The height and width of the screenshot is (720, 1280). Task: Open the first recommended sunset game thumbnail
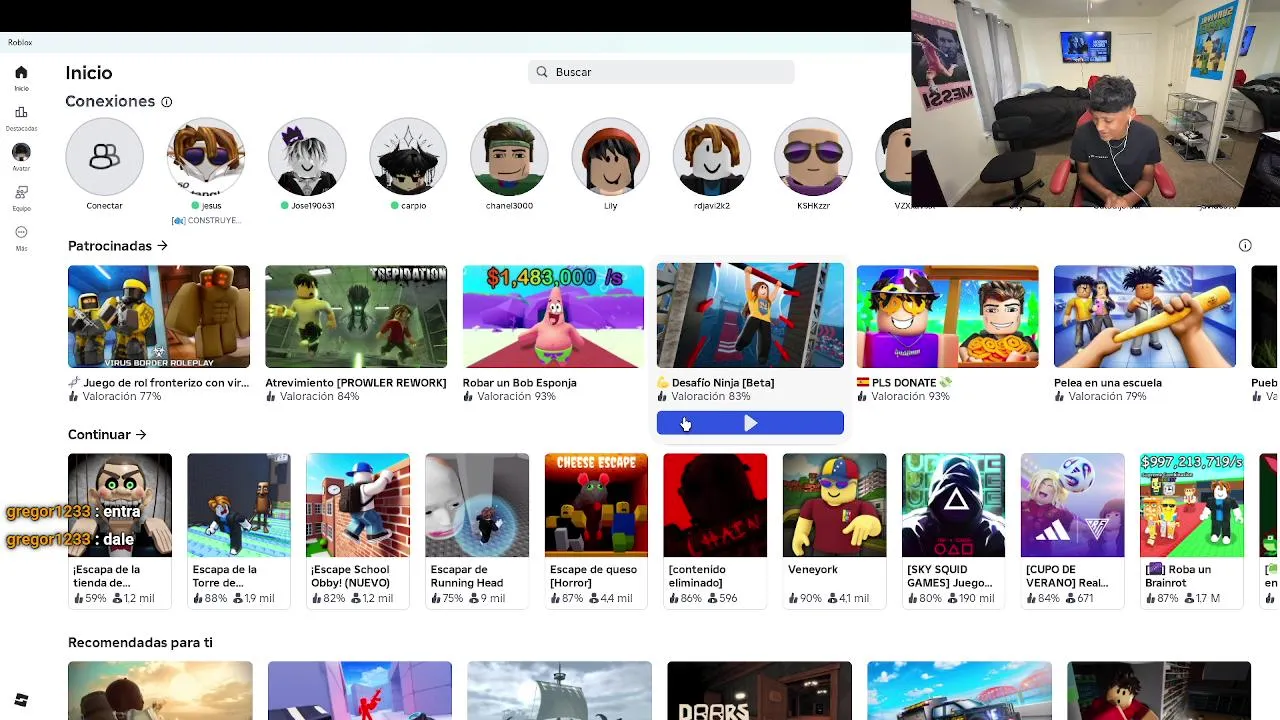click(160, 691)
